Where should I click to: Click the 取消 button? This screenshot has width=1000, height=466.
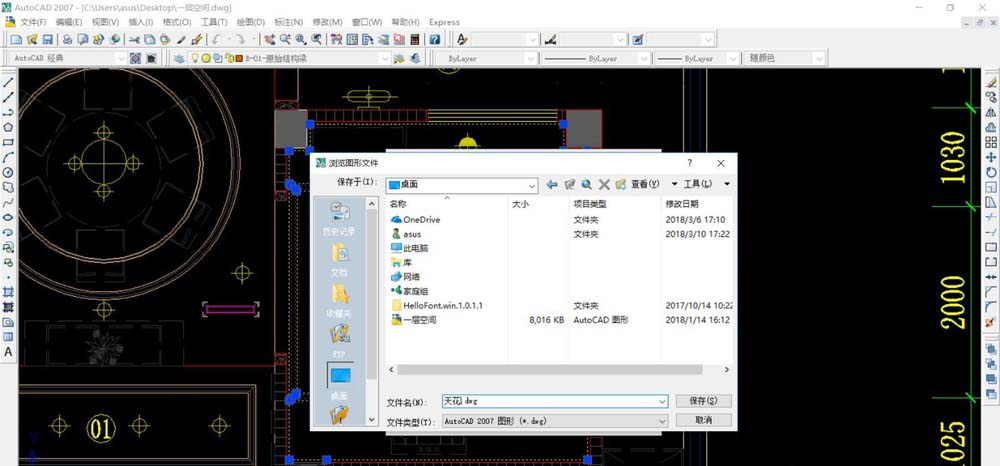pyautogui.click(x=703, y=421)
